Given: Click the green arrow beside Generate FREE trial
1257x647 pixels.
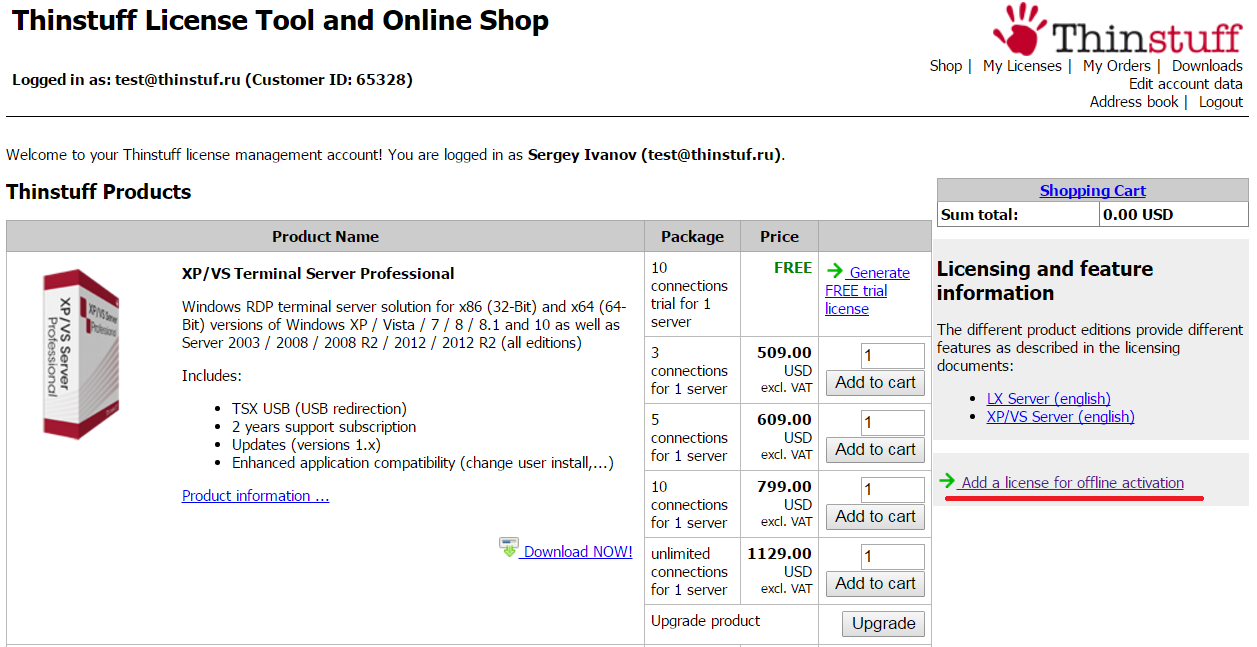Looking at the screenshot, I should (x=835, y=271).
